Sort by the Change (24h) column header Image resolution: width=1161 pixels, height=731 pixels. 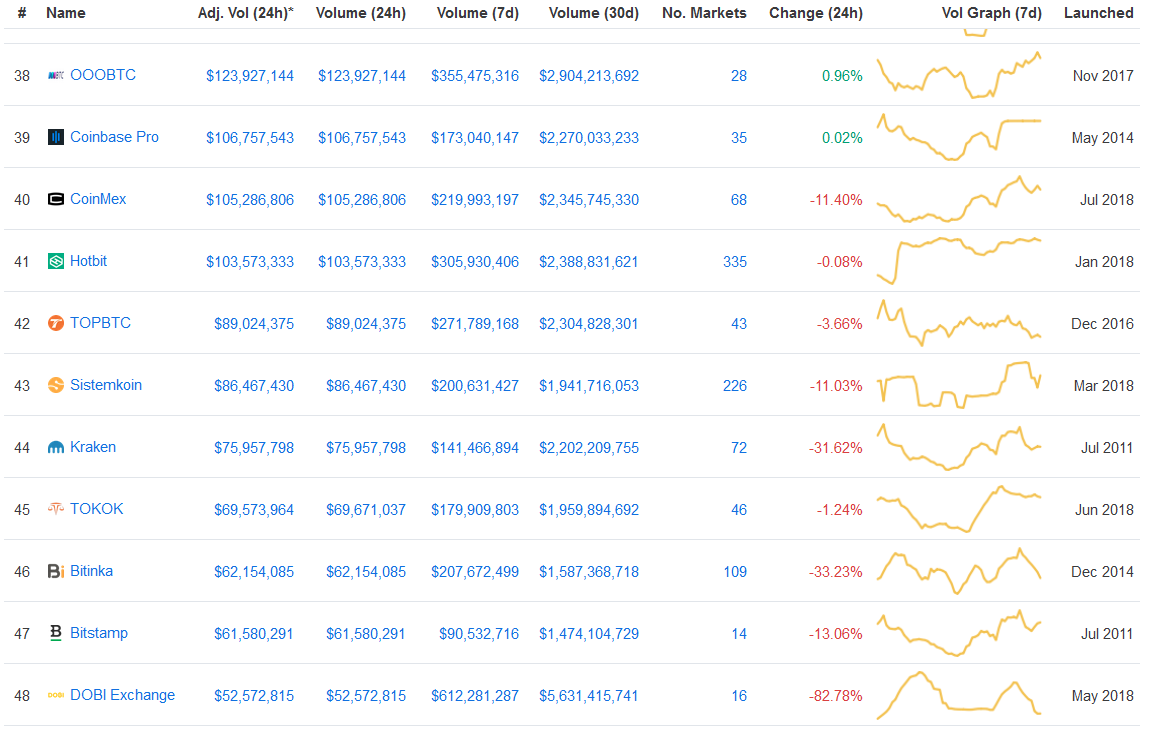click(816, 13)
